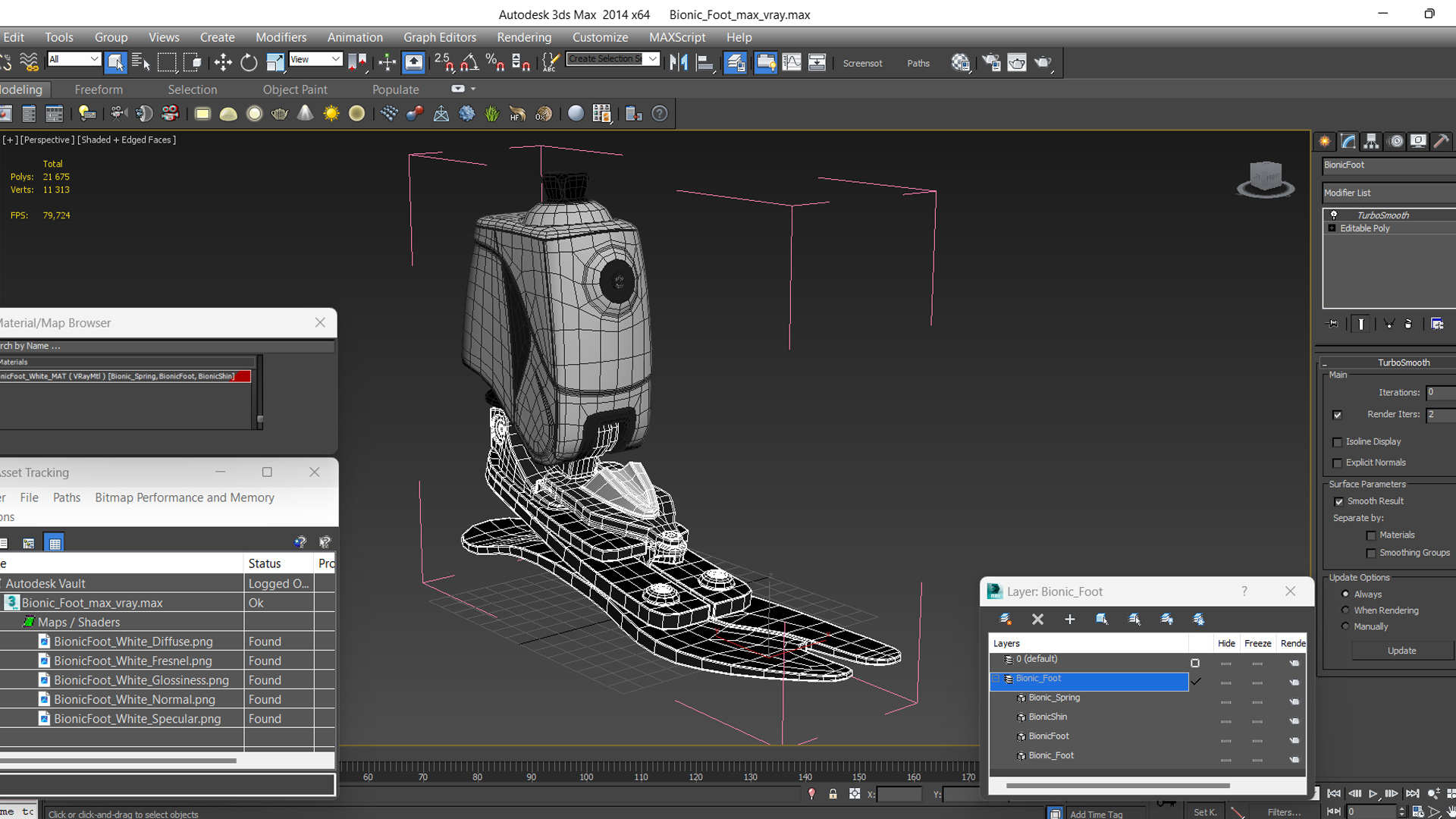Open Select by Name tool
The image size is (1456, 819).
pyautogui.click(x=141, y=62)
